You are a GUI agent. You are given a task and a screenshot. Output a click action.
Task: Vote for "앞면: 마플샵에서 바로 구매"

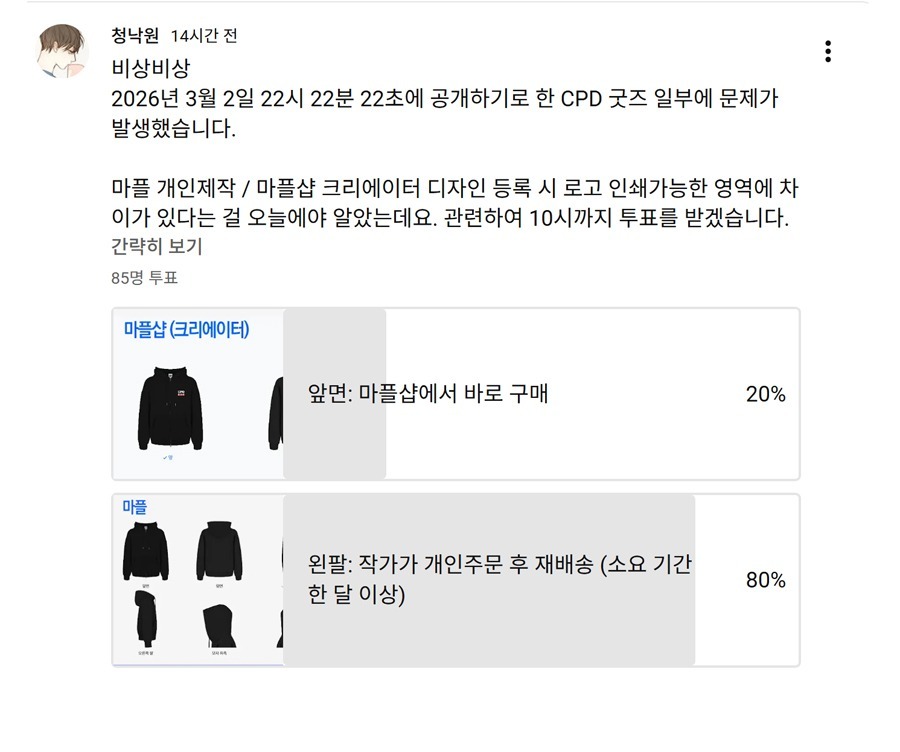point(428,394)
